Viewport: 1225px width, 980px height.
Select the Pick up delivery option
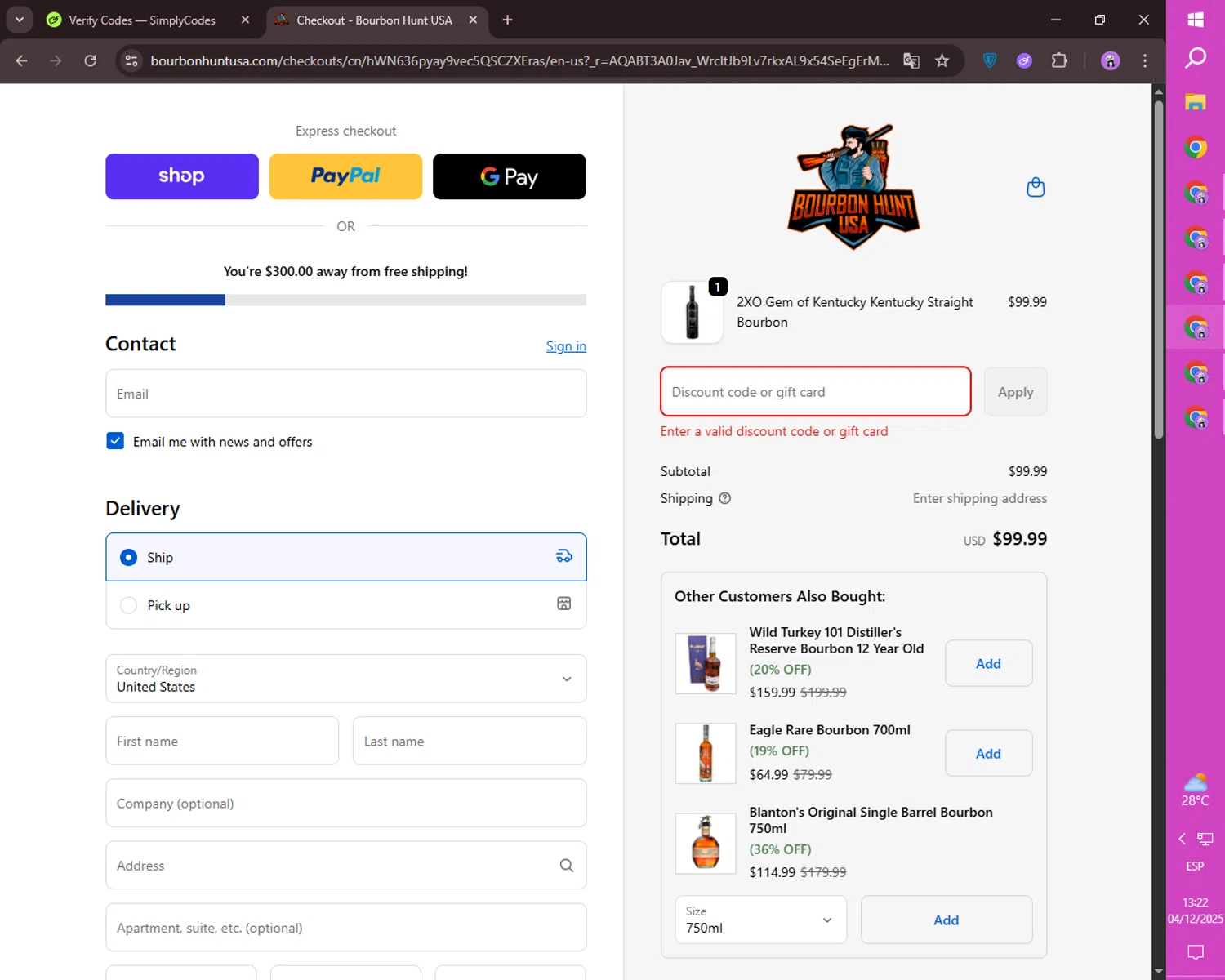click(345, 605)
